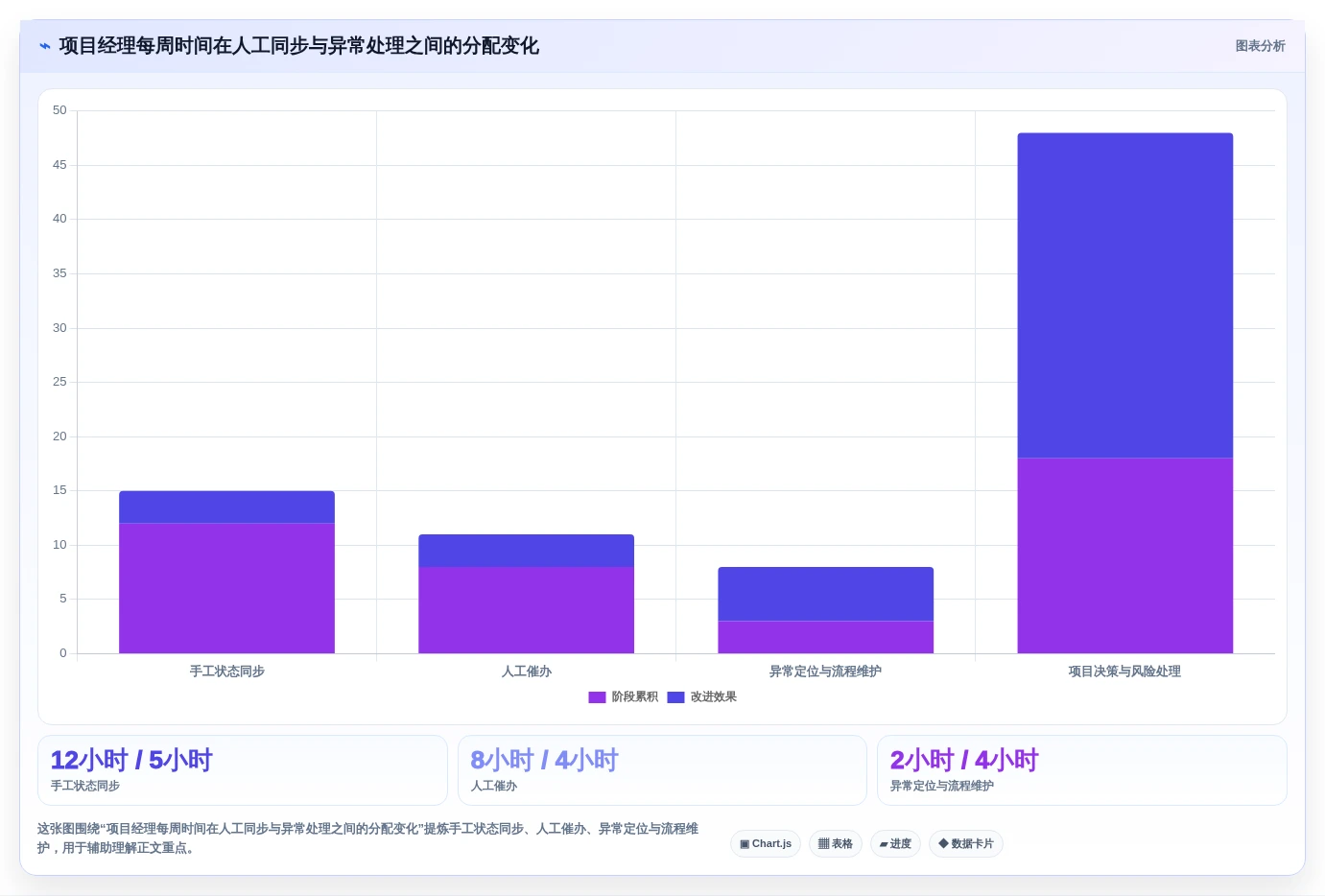Click the 项目决策与风险处理 x-axis label

tap(1124, 672)
